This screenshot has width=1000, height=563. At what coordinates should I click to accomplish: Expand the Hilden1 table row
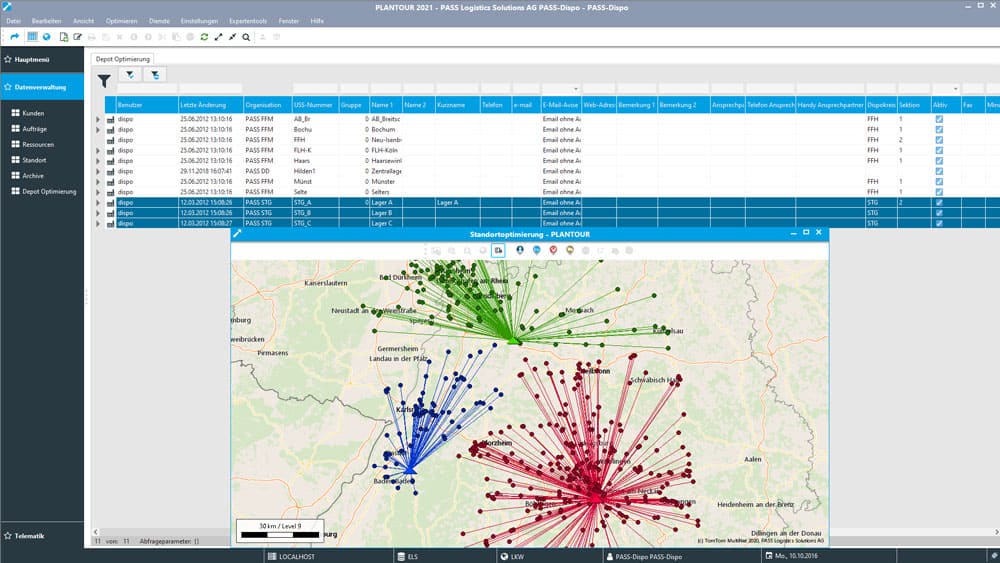coord(98,171)
